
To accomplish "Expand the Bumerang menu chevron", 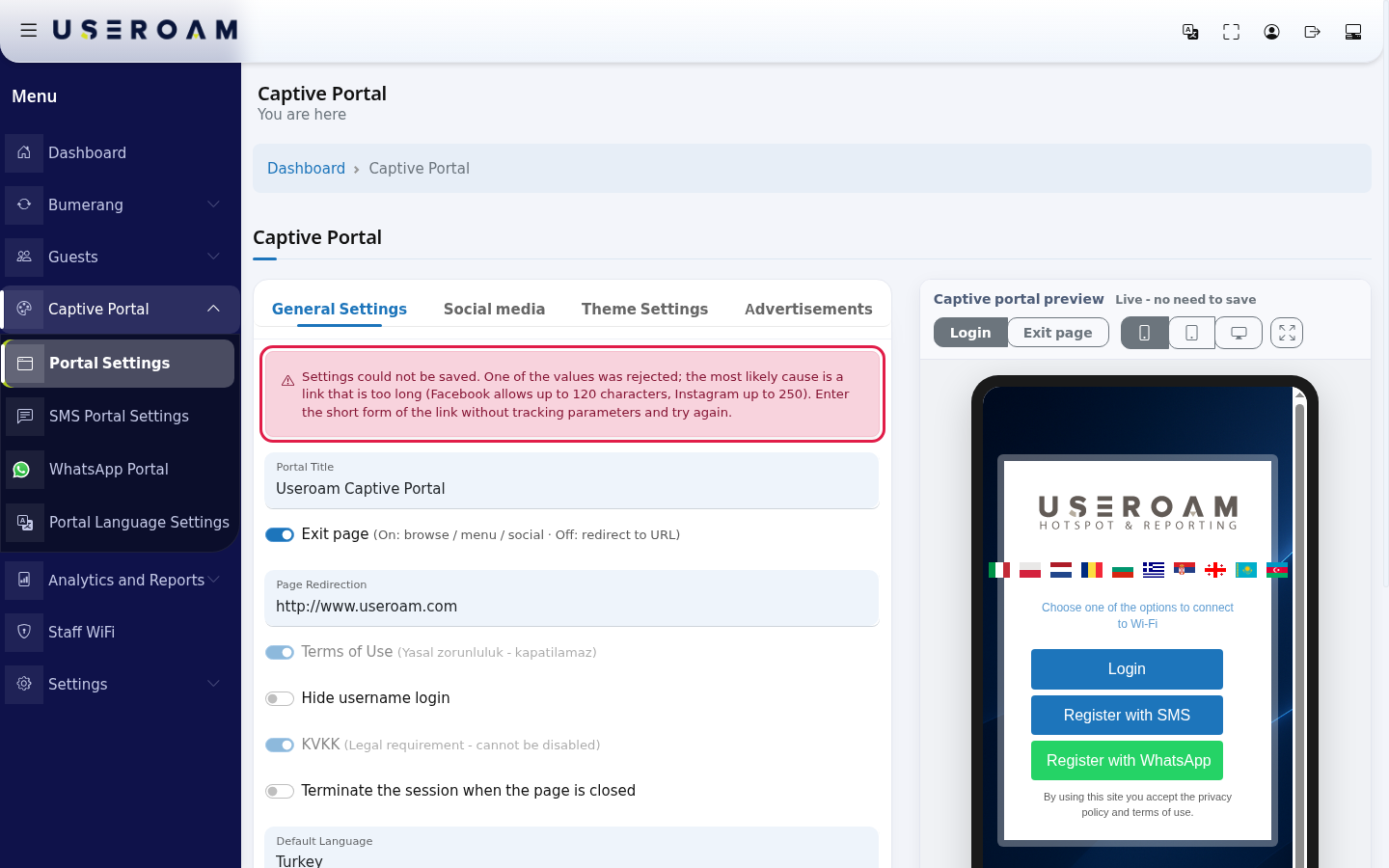I will pos(213,204).
